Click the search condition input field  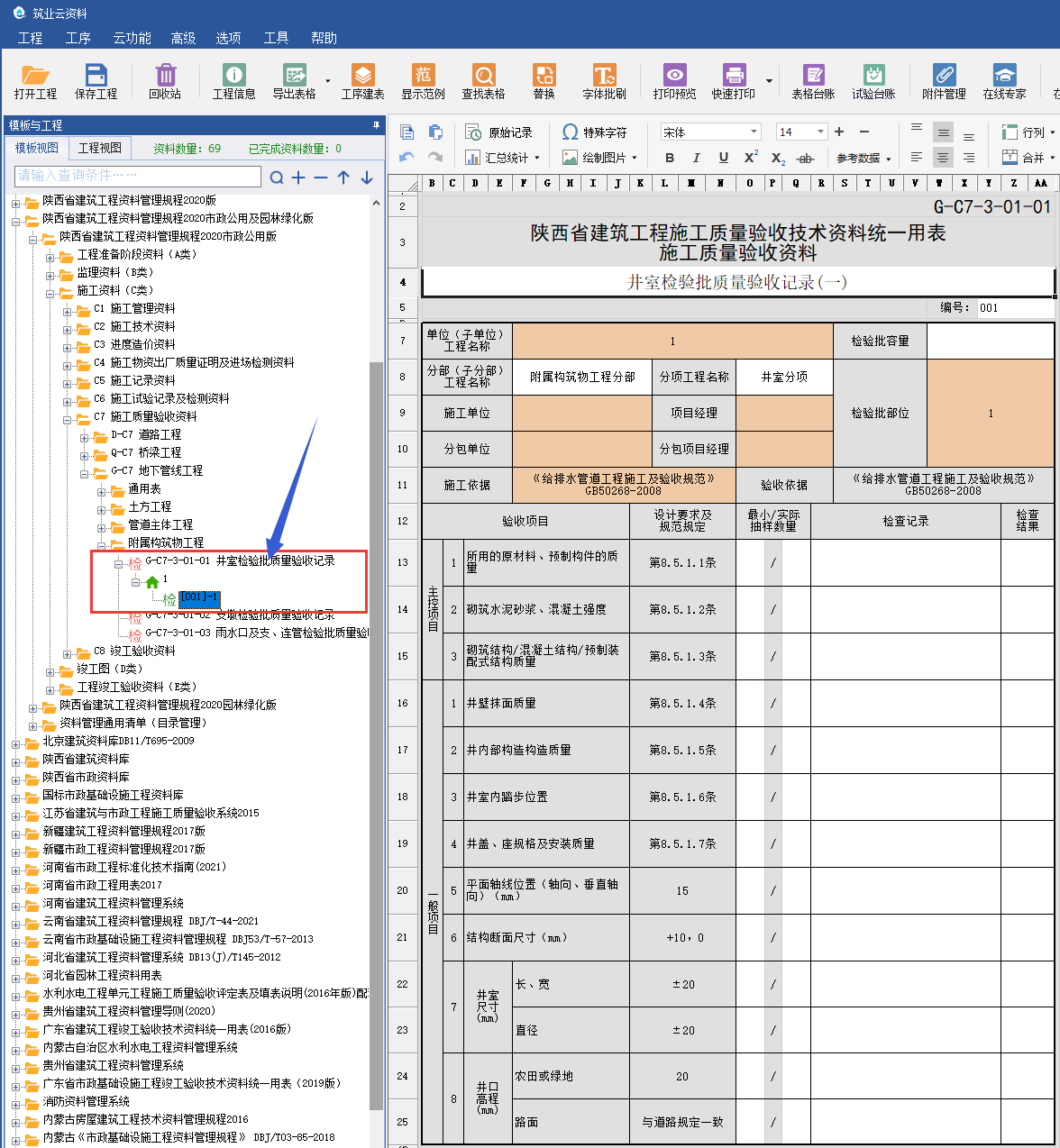(138, 176)
